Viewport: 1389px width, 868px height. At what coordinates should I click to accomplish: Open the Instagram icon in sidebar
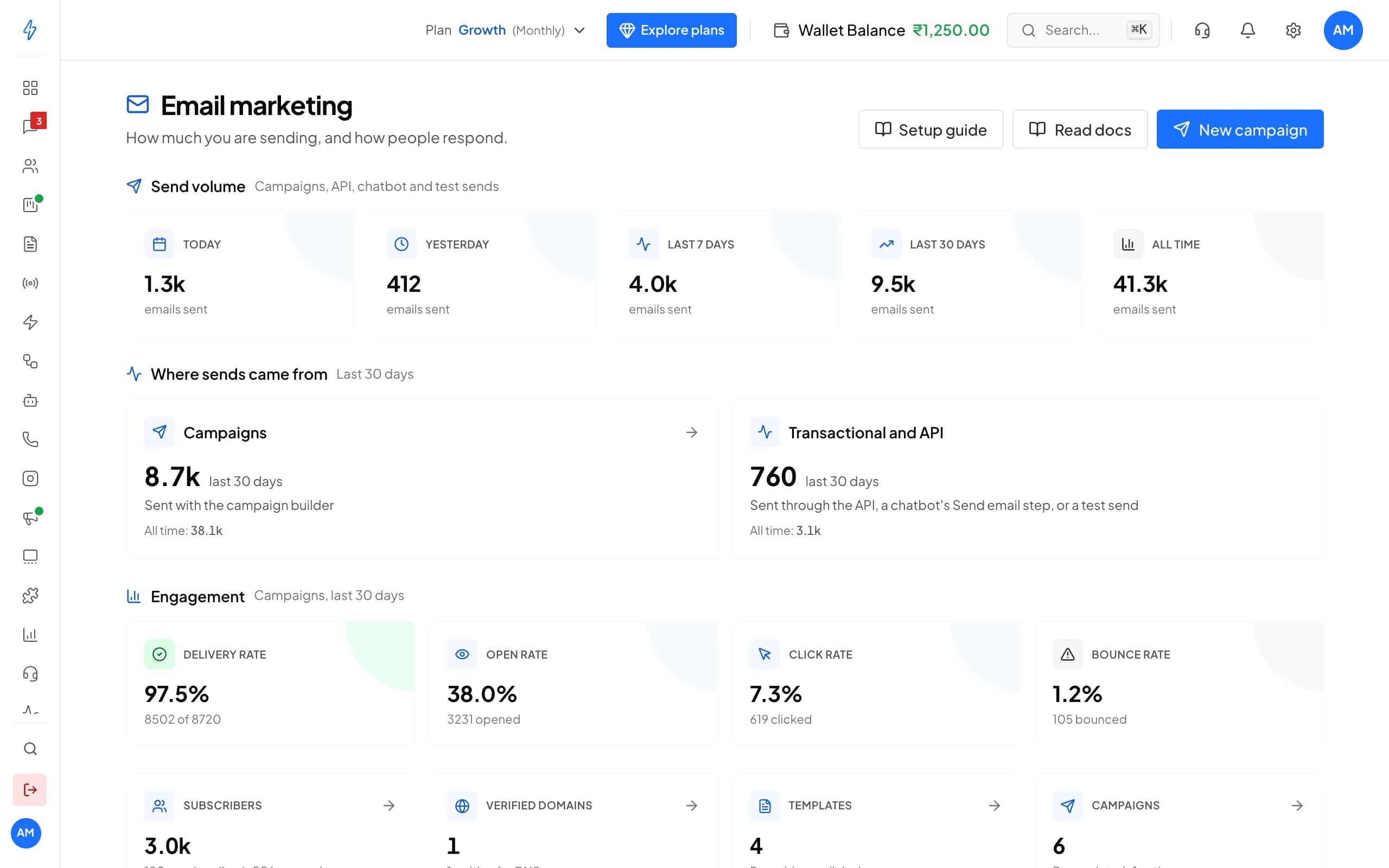pos(30,478)
